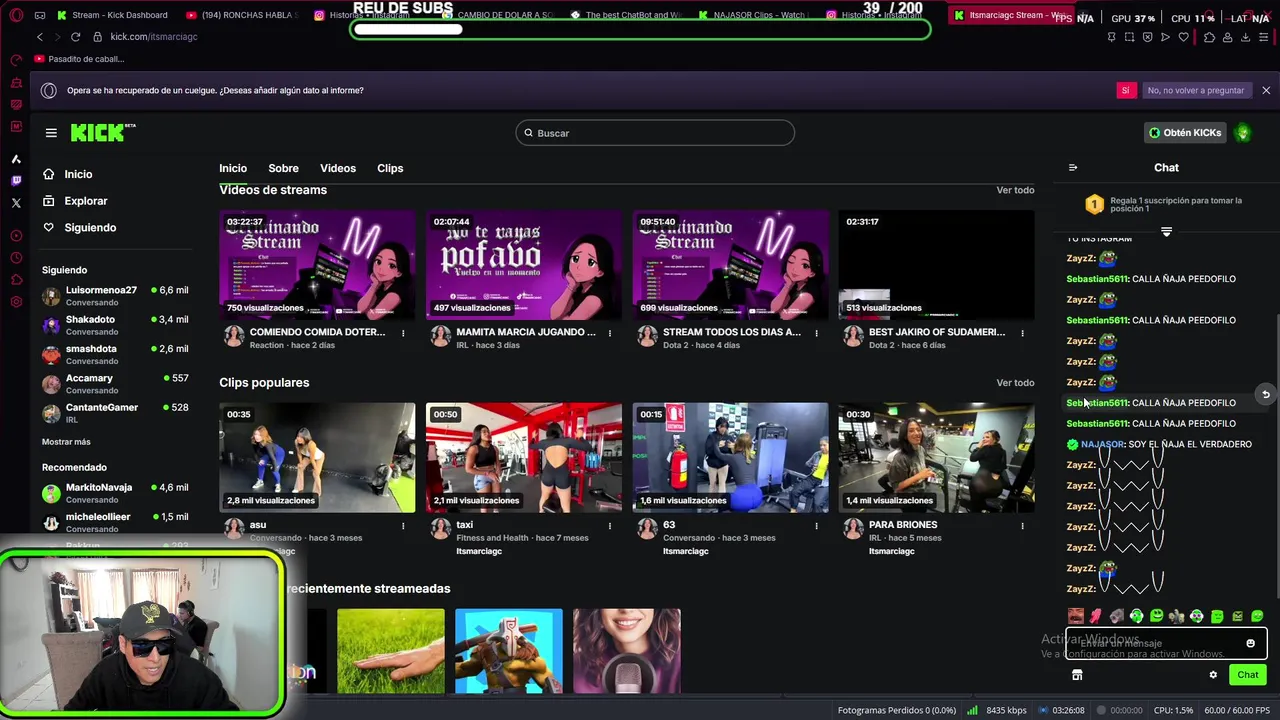Switch to Videos channel tab
This screenshot has width=1280, height=720.
pyautogui.click(x=338, y=168)
